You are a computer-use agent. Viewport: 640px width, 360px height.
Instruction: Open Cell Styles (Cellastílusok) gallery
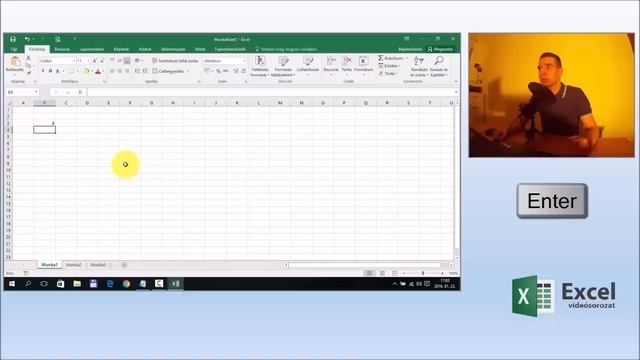tap(308, 65)
